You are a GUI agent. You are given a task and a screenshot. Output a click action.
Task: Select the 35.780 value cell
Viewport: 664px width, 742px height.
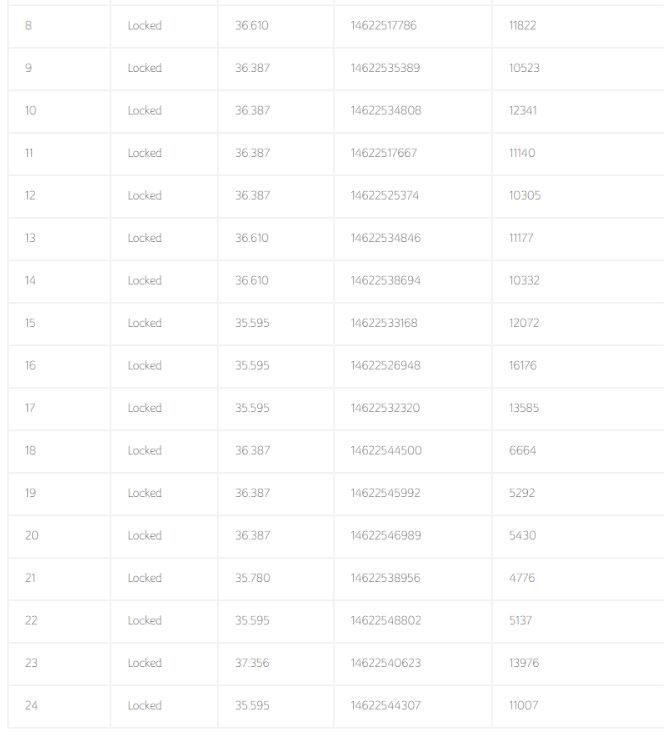tap(252, 578)
